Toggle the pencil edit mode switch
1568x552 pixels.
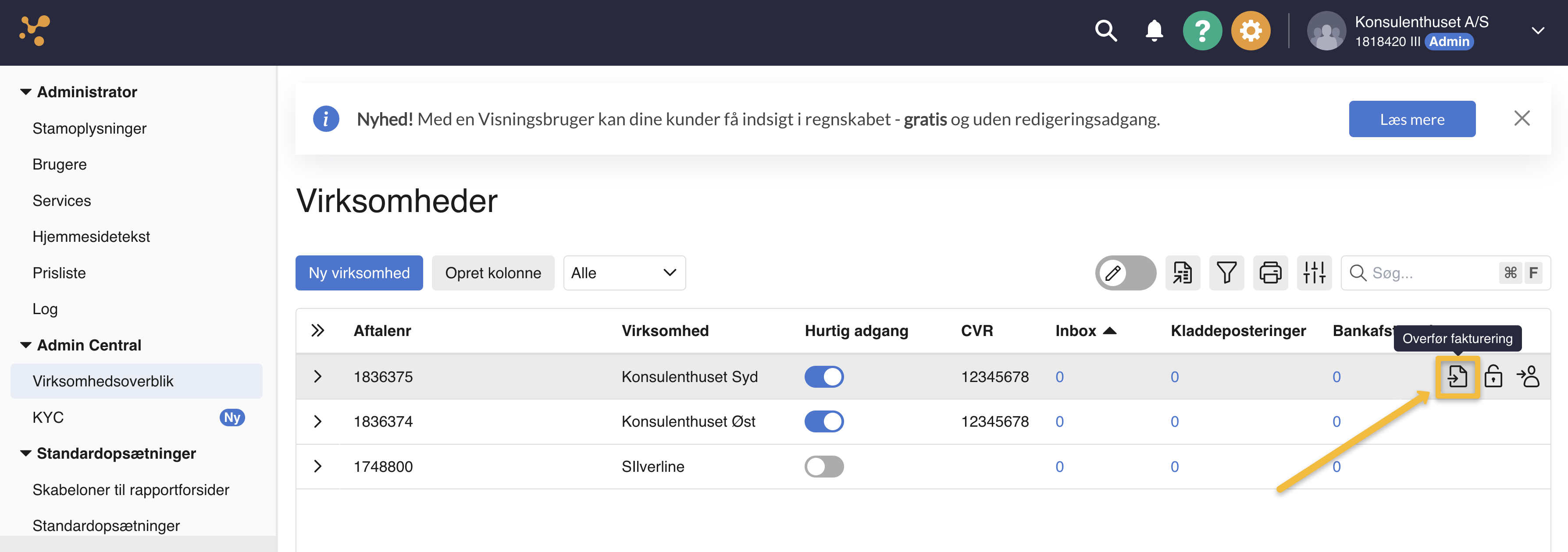pyautogui.click(x=1126, y=273)
